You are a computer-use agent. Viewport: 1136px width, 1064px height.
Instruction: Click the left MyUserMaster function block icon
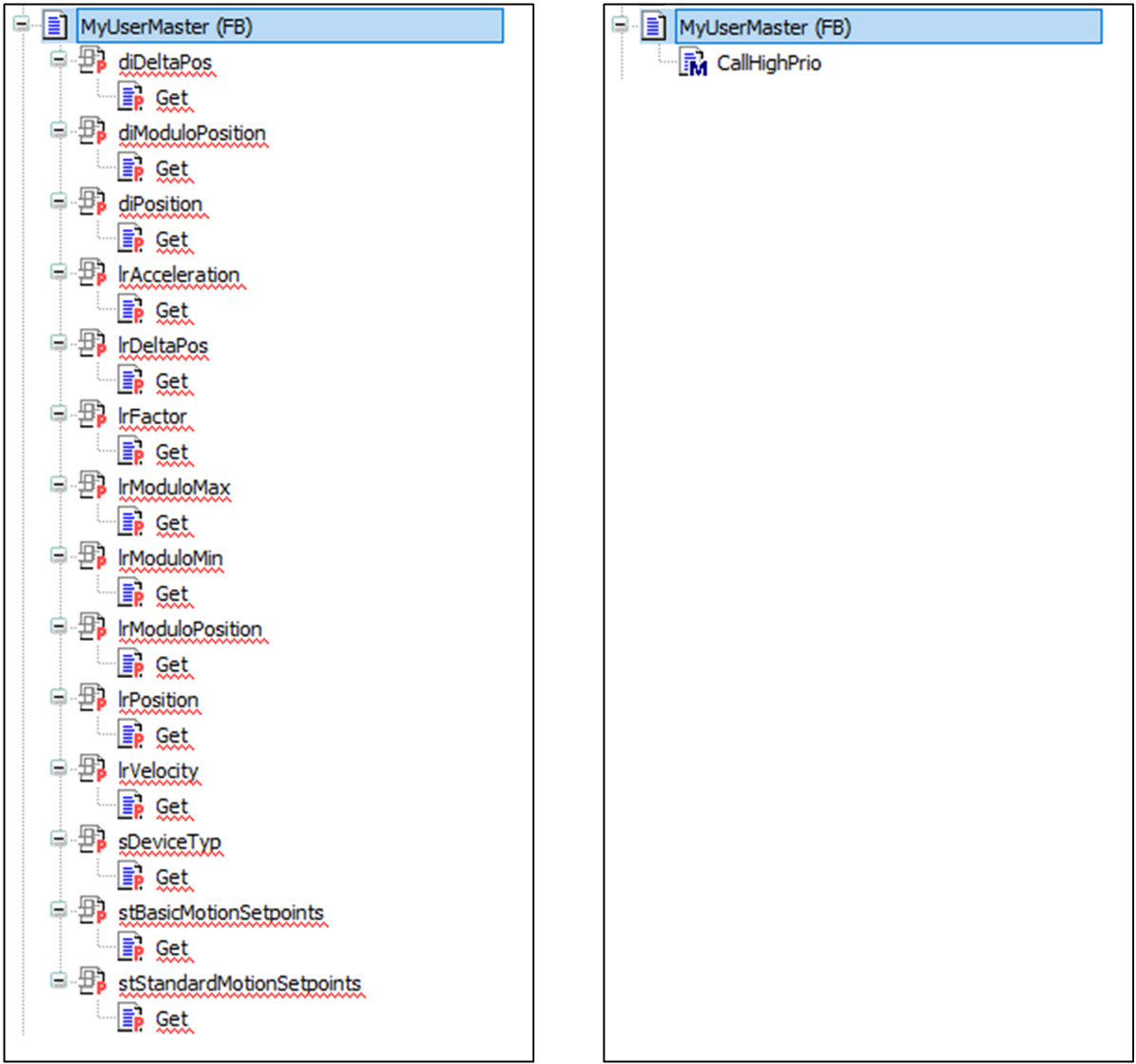(x=55, y=28)
